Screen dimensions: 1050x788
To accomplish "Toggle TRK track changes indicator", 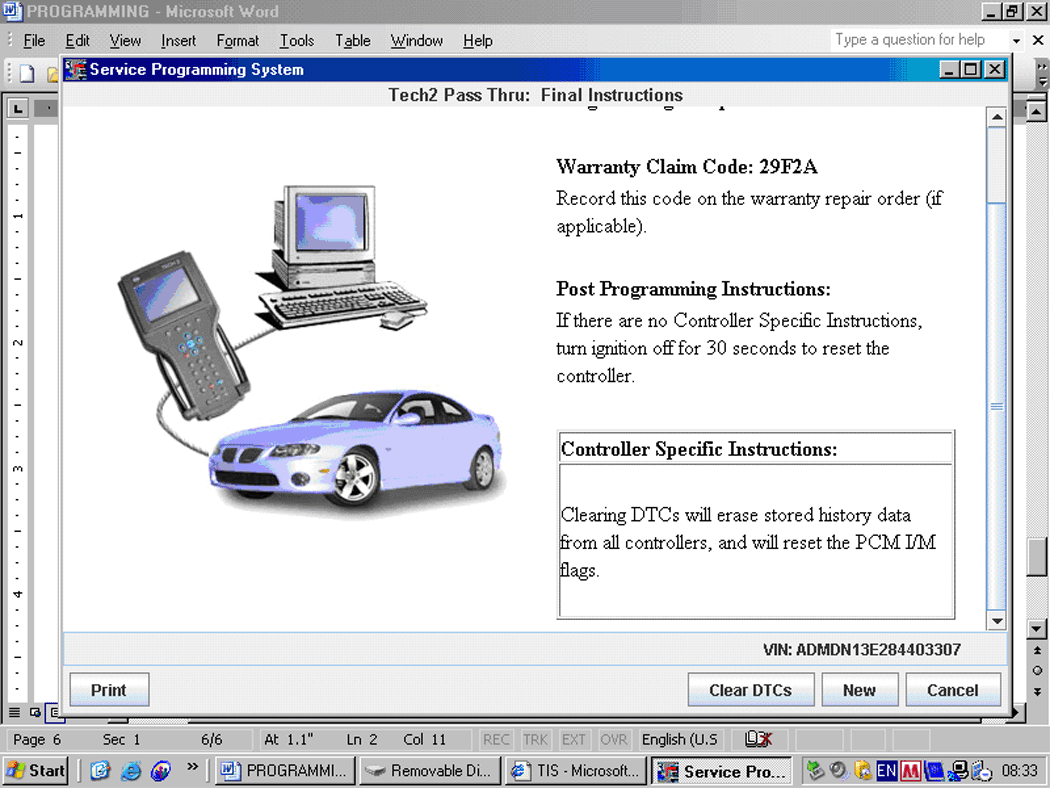I will (x=535, y=740).
